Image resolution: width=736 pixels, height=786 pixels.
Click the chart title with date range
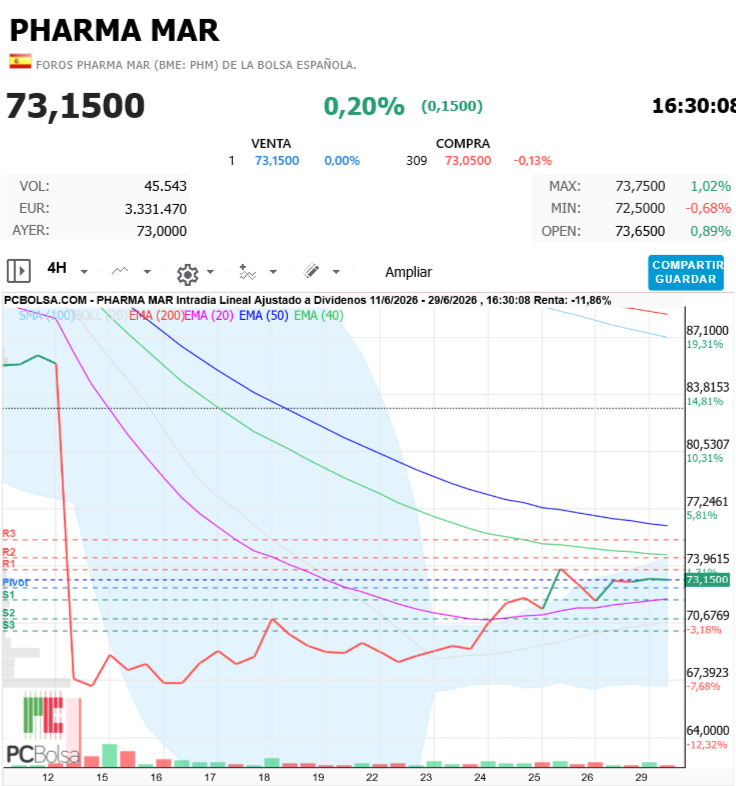coord(307,300)
